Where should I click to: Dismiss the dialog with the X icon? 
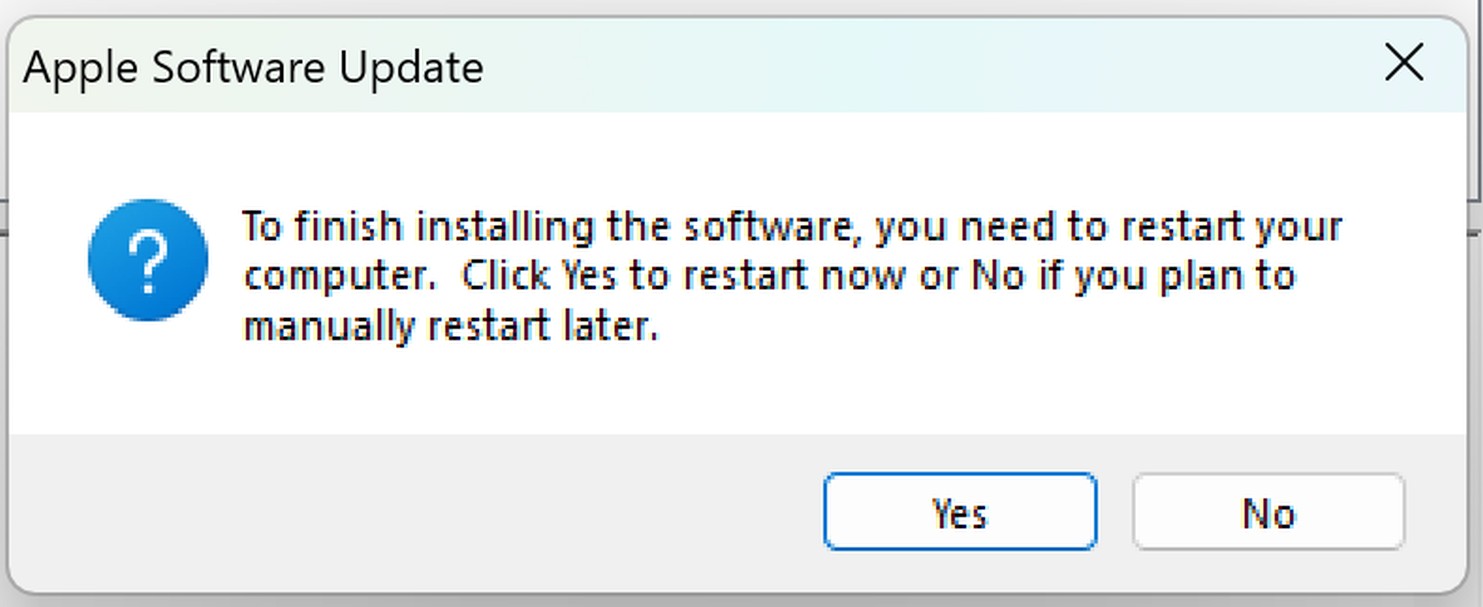1404,64
